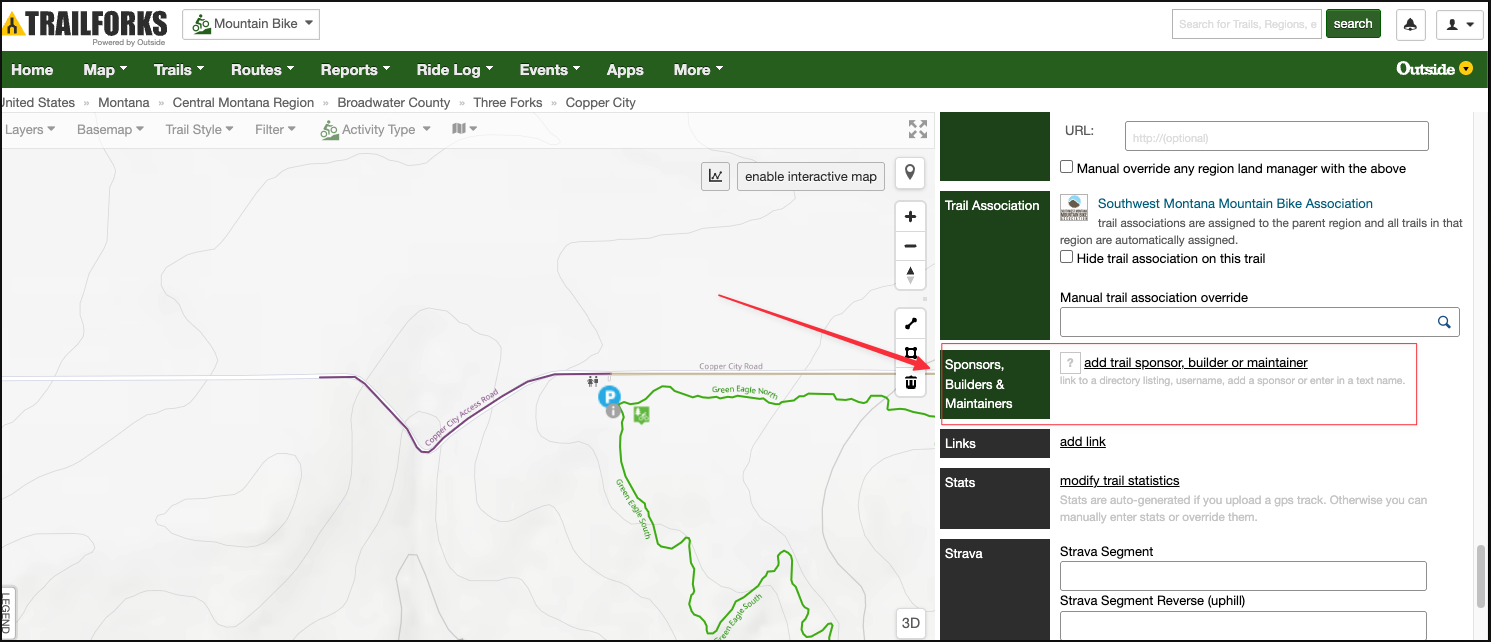Screen dimensions: 1491x642
Task: Open the Trail Style dropdown
Action: pos(199,129)
